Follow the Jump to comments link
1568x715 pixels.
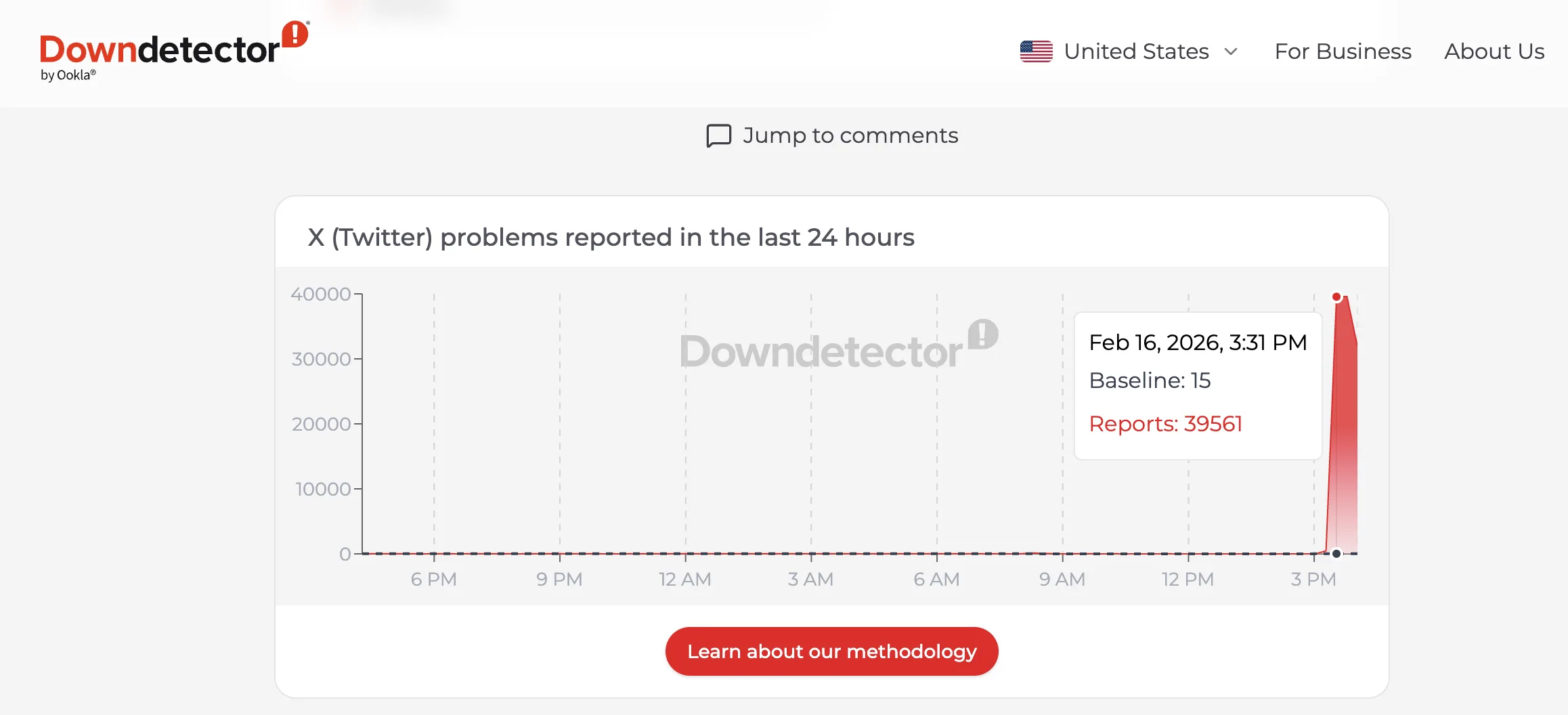(850, 135)
